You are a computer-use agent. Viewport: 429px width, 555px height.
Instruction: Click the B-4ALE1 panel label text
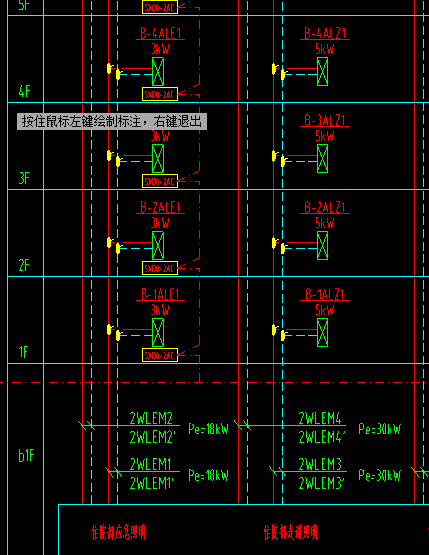(161, 33)
